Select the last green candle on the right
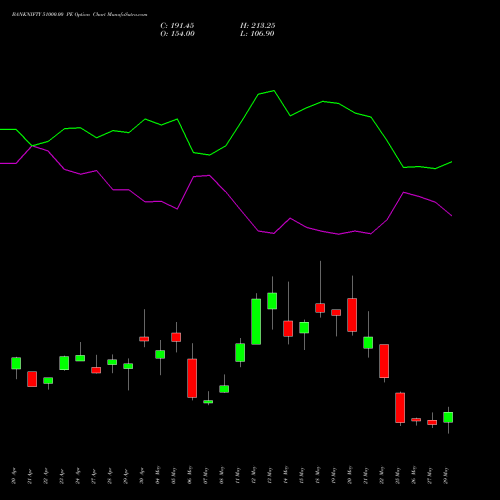 pos(448,417)
